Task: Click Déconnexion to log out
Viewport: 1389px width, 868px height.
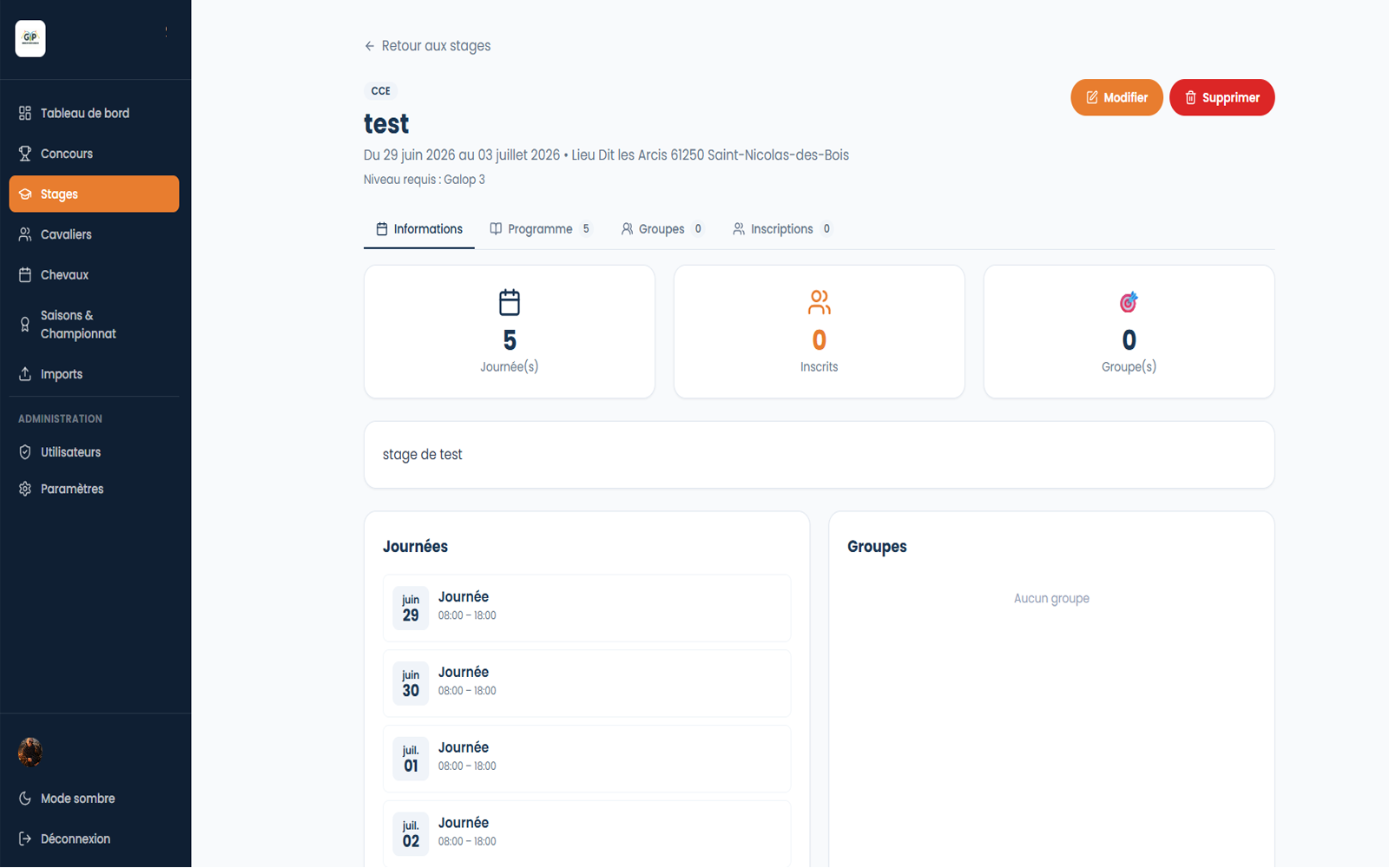Action: click(x=94, y=838)
